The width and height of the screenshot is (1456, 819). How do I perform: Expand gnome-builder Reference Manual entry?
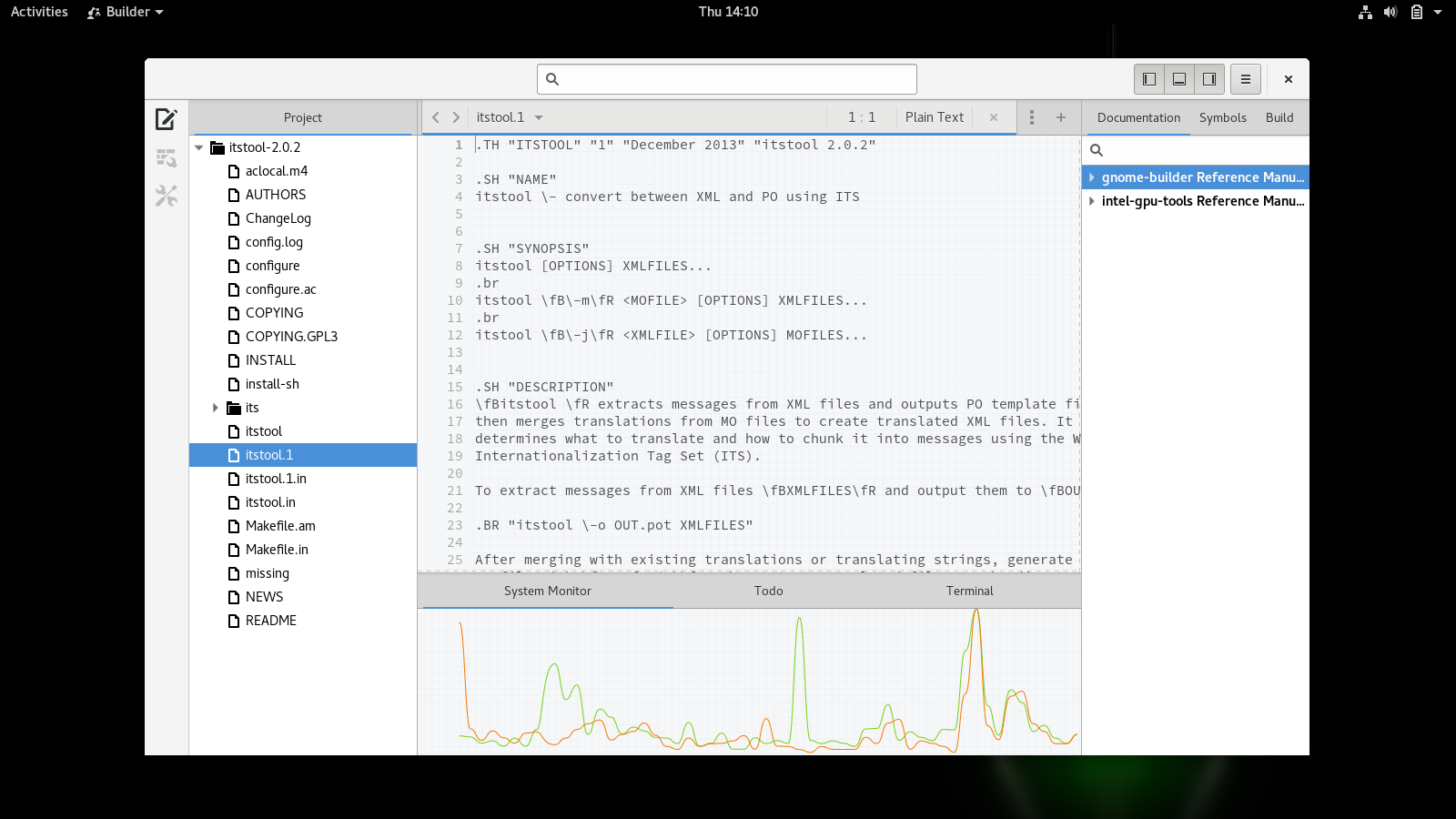coord(1092,177)
